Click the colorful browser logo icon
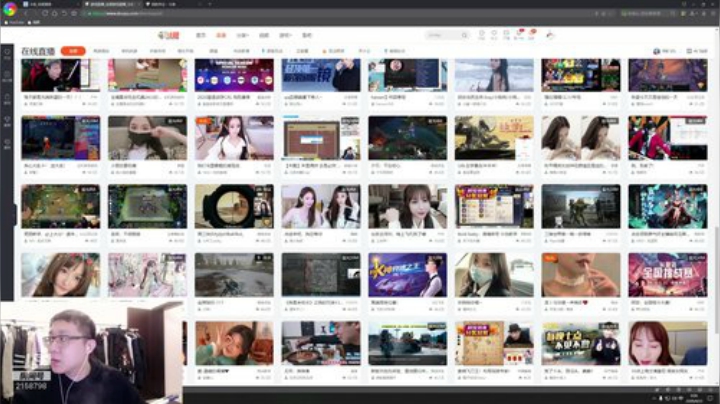 10,9
